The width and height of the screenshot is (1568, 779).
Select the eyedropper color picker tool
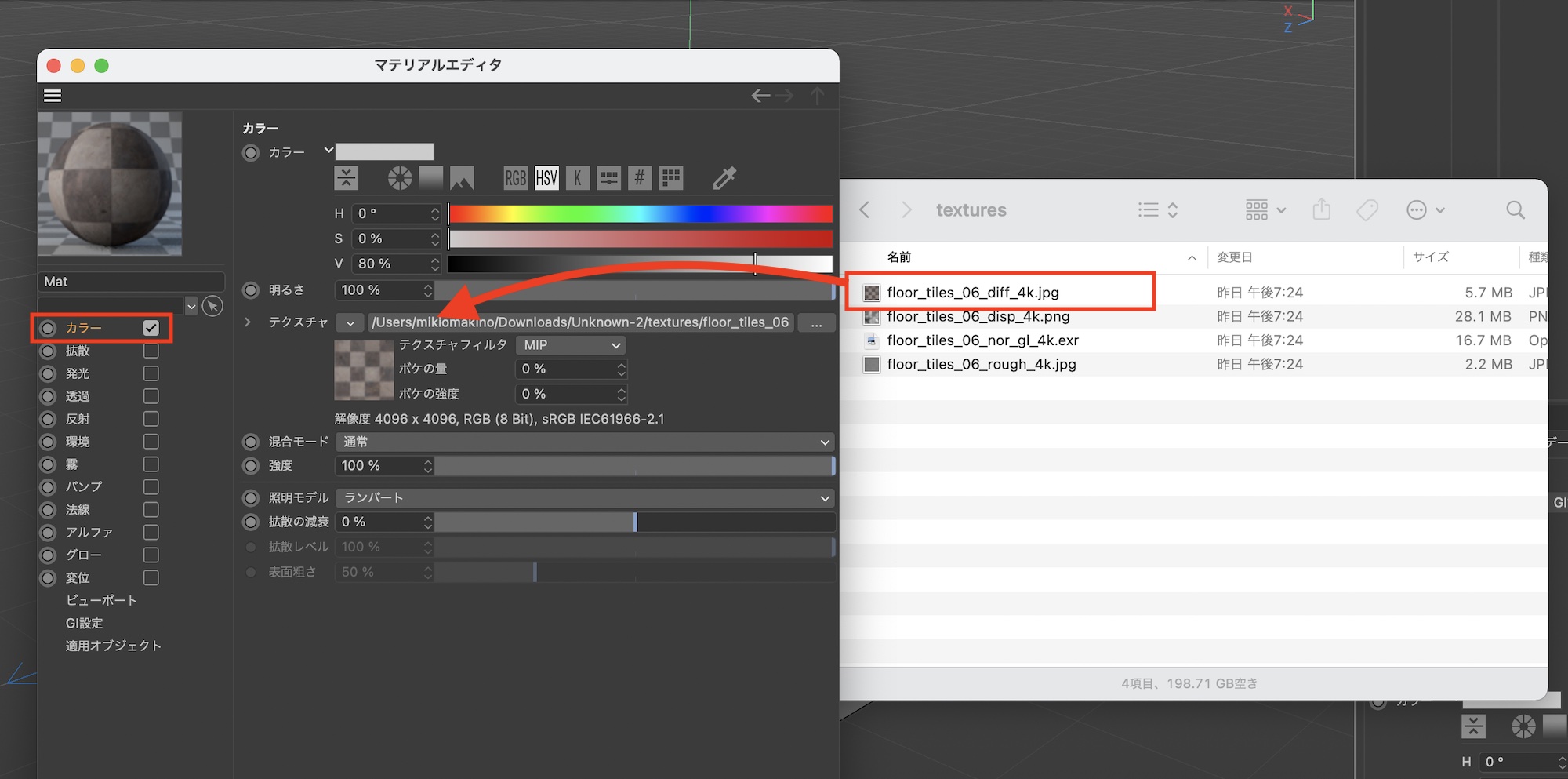(724, 178)
